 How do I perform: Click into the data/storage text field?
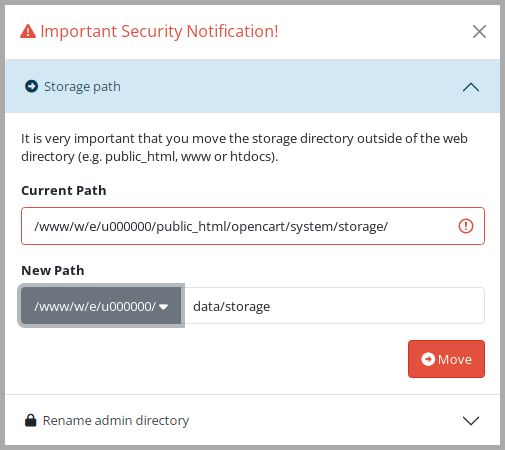tap(334, 306)
